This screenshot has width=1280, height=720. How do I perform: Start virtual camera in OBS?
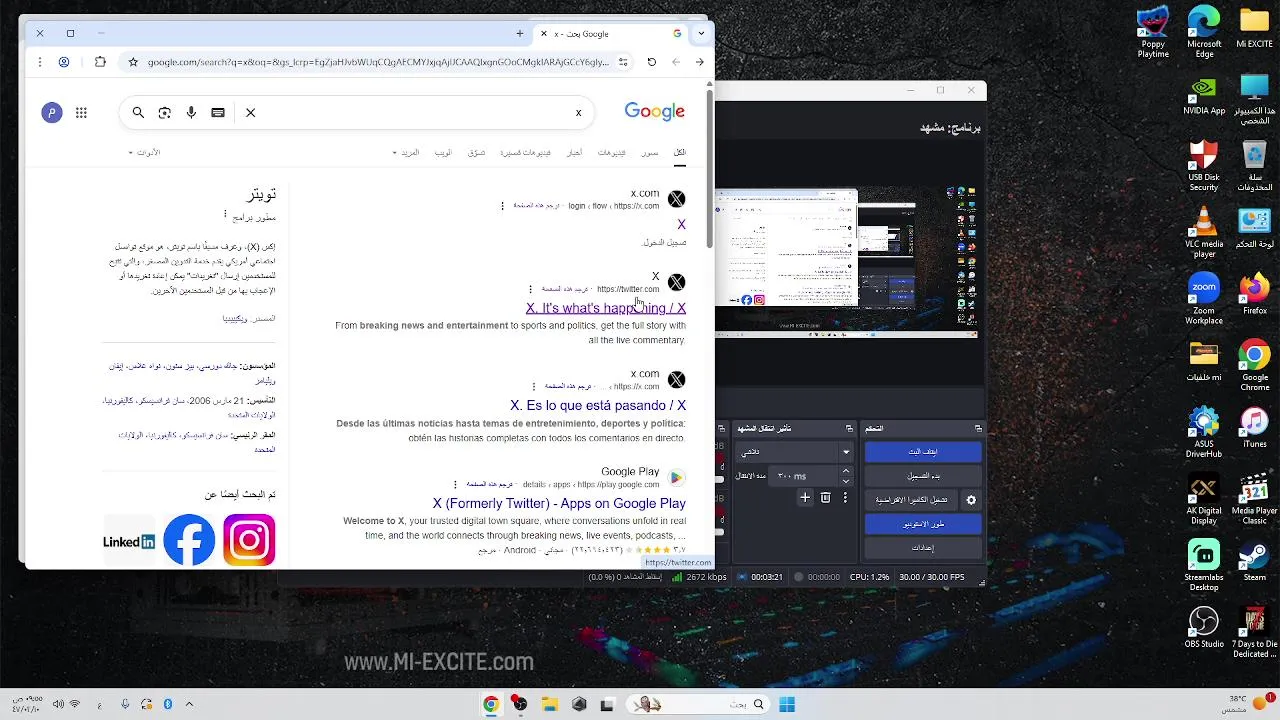(911, 500)
